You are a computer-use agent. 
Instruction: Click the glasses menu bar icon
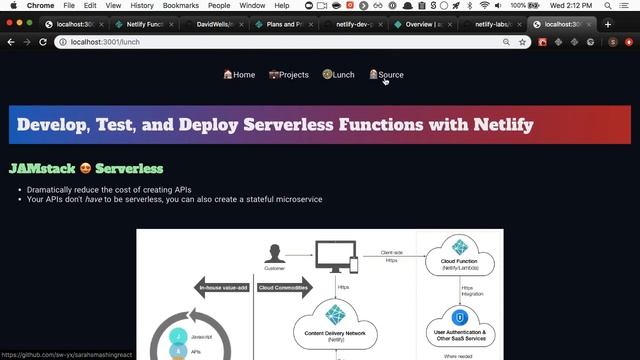pyautogui.click(x=378, y=6)
